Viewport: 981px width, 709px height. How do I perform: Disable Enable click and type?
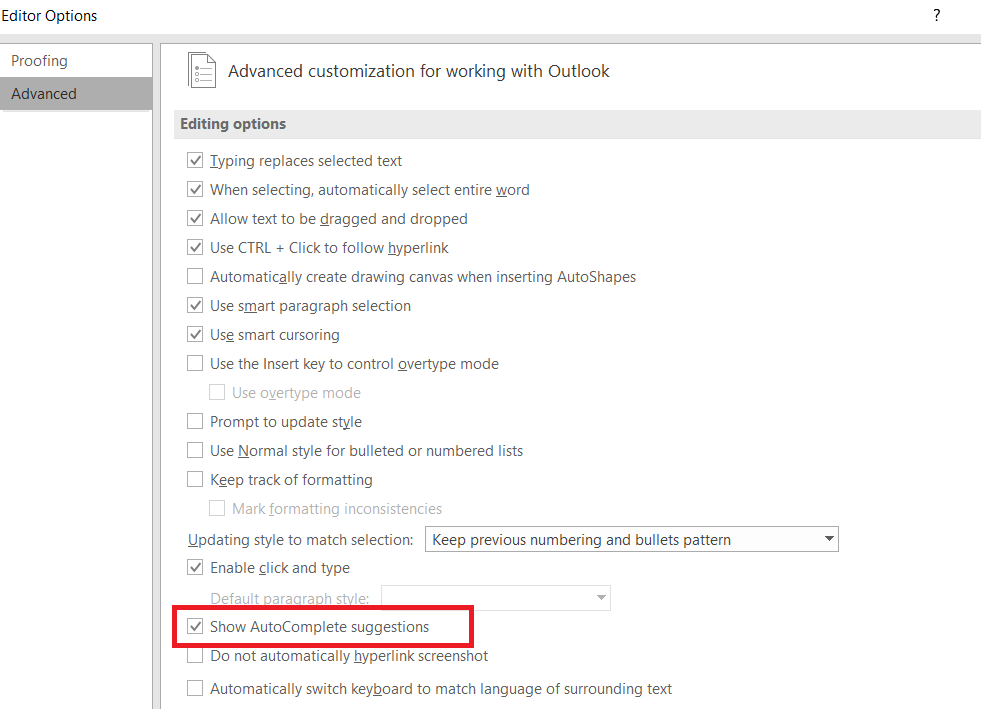tap(195, 567)
